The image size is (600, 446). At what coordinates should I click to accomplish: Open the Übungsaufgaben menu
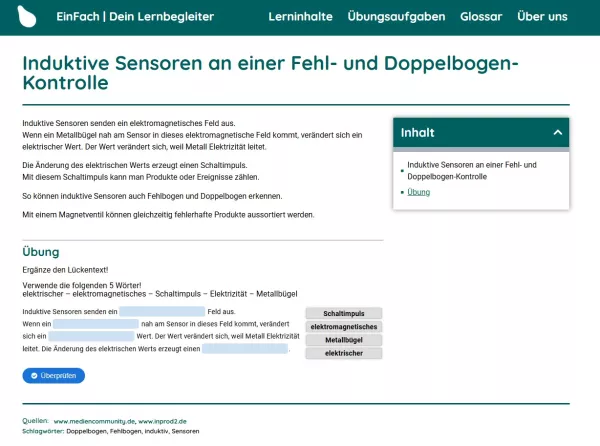pos(396,16)
